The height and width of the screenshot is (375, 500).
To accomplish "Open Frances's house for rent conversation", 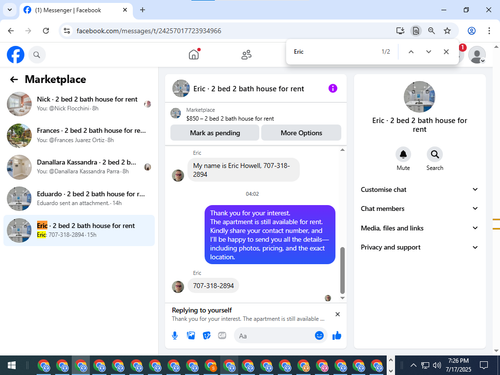I will pos(79,135).
